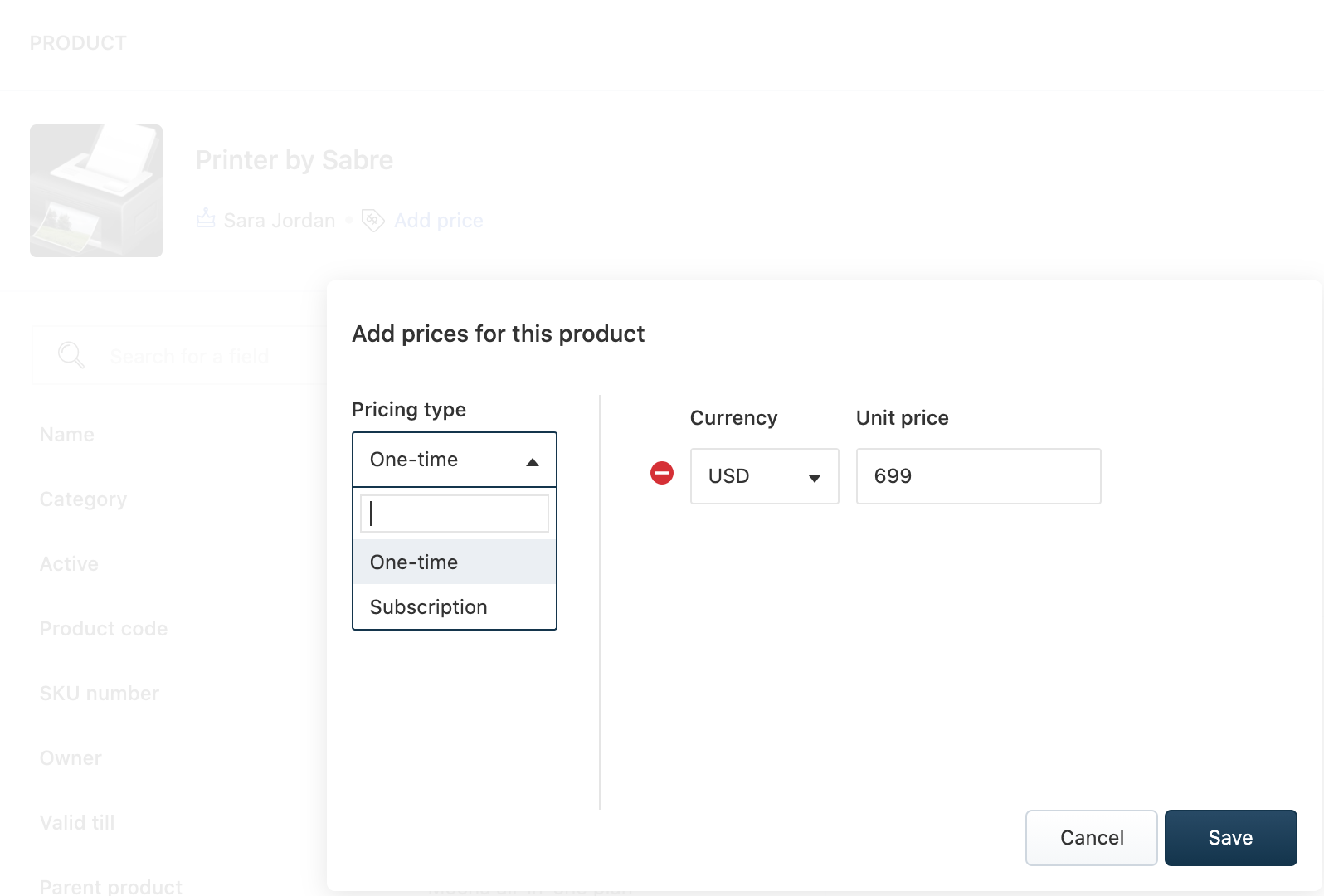Collapse the Pricing type dropdown arrow

[533, 461]
